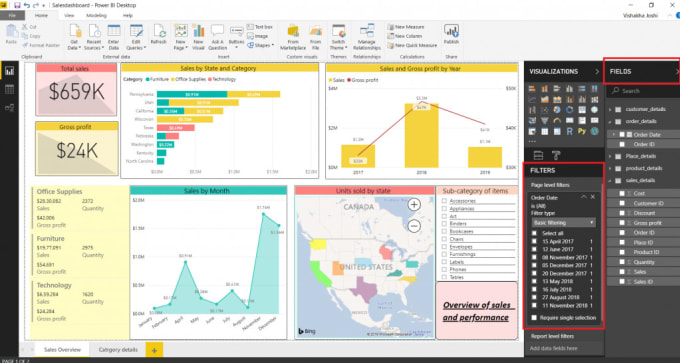The height and width of the screenshot is (363, 680).
Task: Add a New Page from the ribbon
Action: [181, 37]
